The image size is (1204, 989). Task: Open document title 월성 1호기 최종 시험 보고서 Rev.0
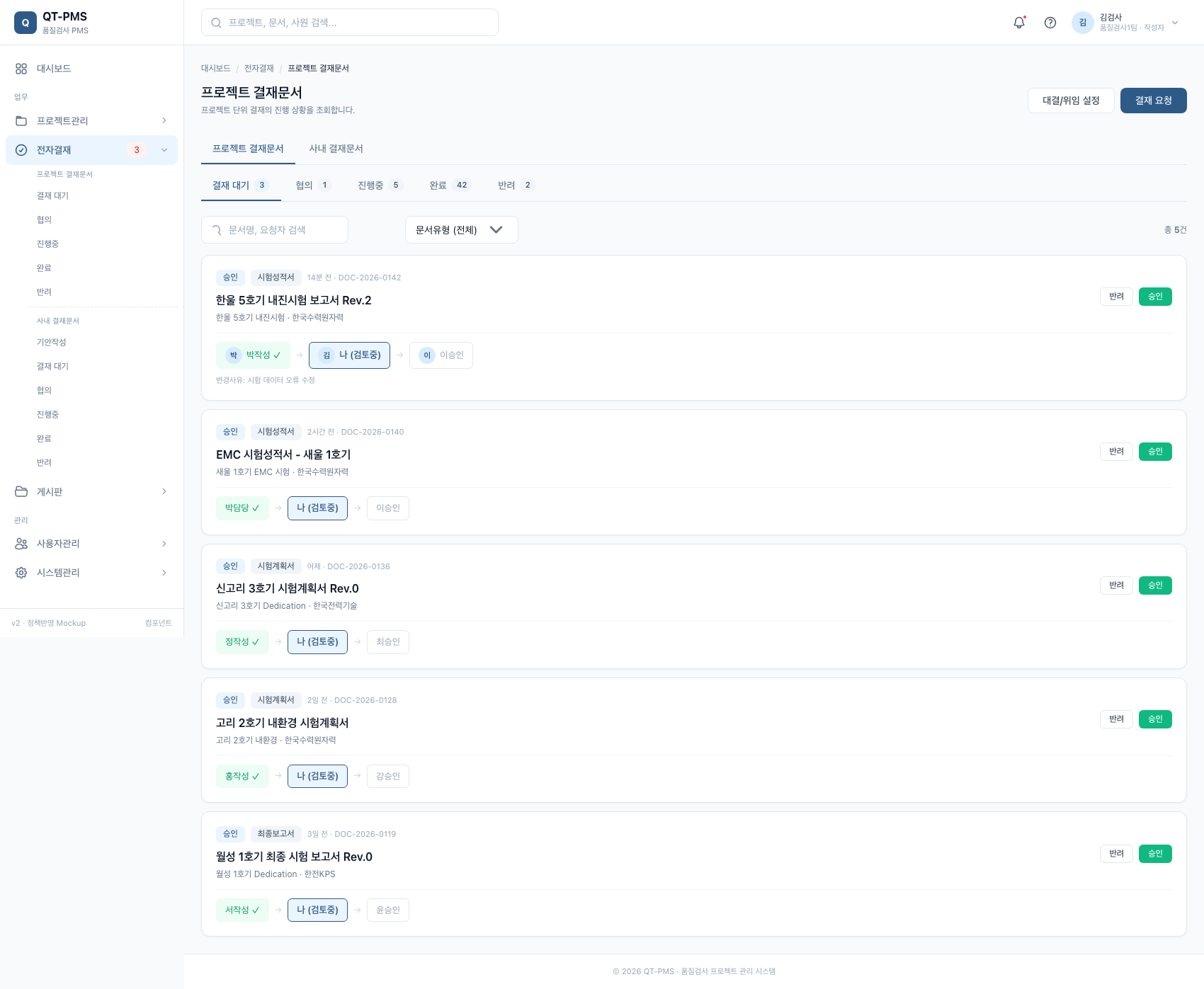pyautogui.click(x=294, y=857)
